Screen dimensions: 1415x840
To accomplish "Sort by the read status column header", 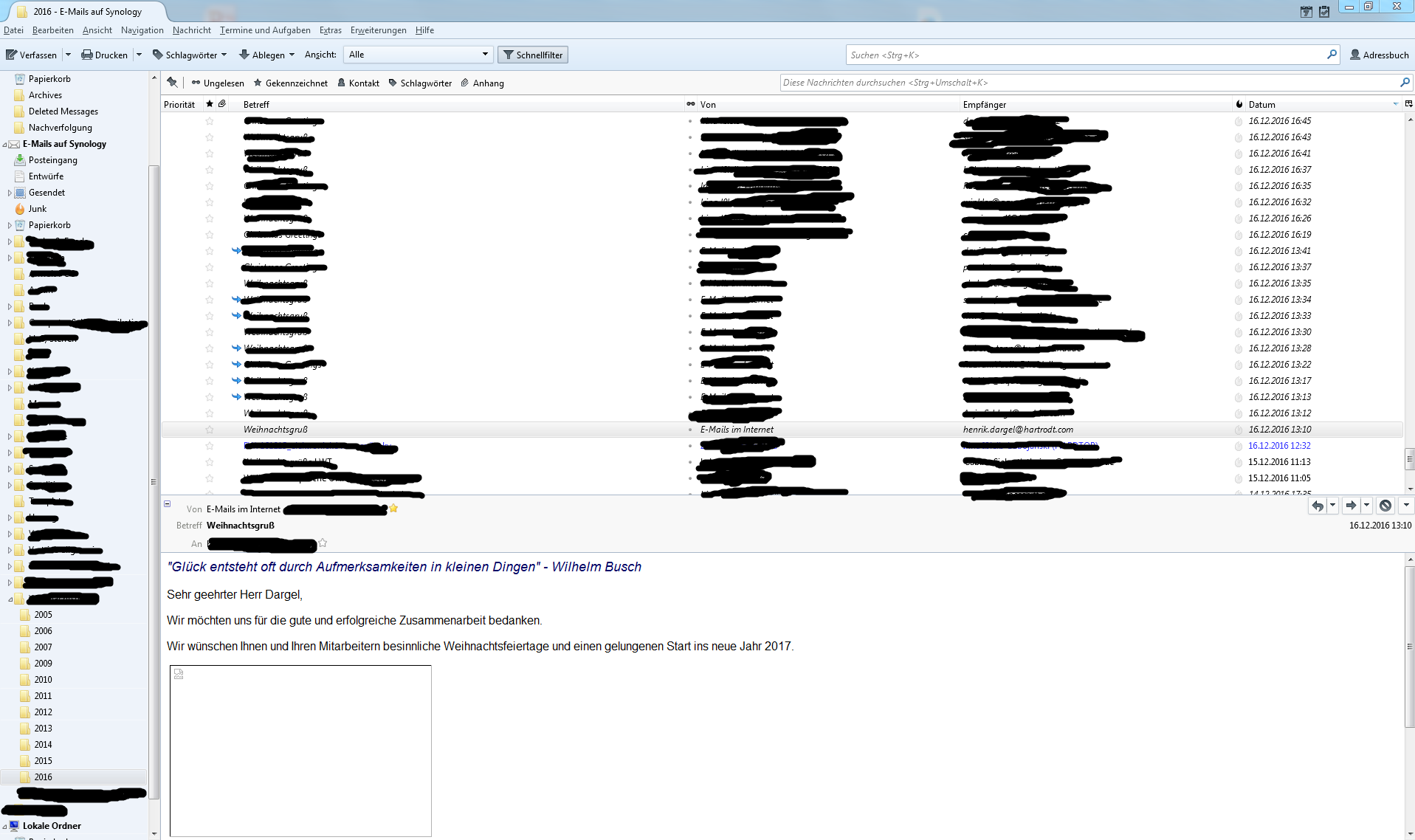I will [x=691, y=104].
